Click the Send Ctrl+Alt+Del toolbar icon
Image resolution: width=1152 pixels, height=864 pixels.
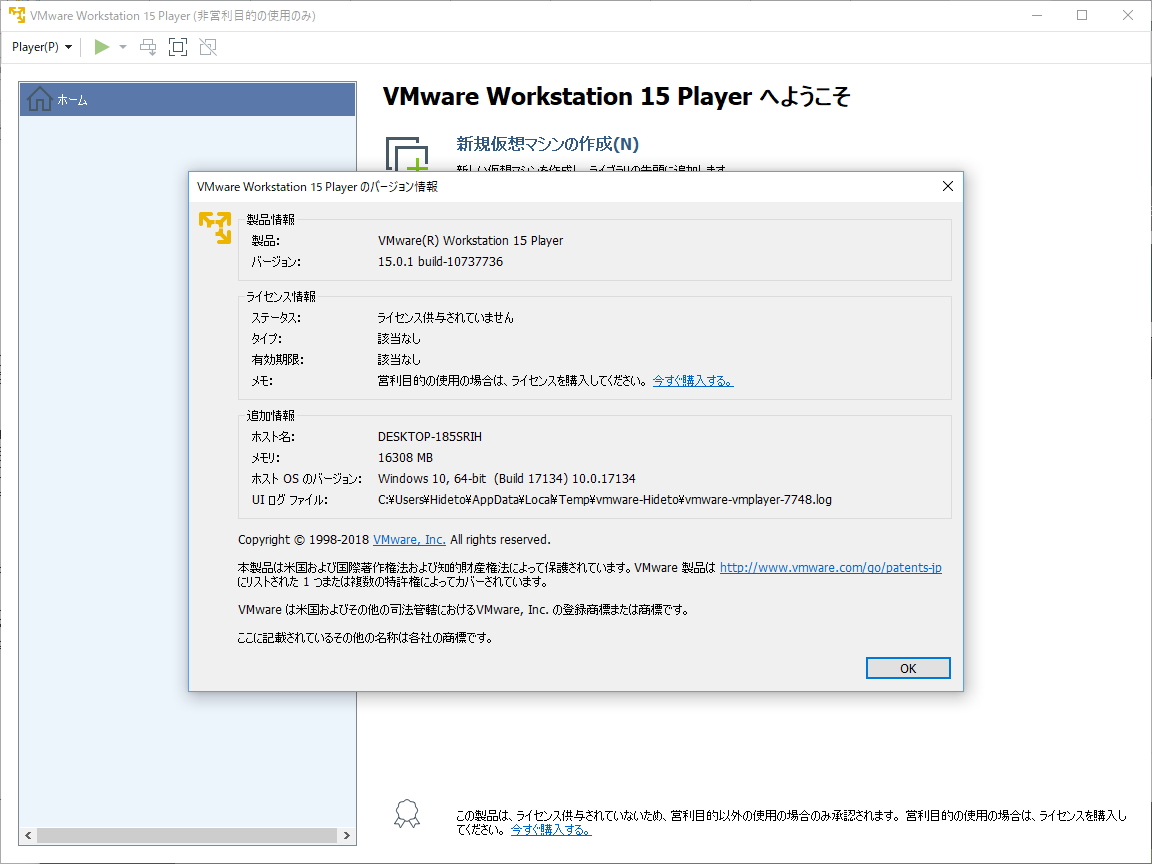(147, 46)
